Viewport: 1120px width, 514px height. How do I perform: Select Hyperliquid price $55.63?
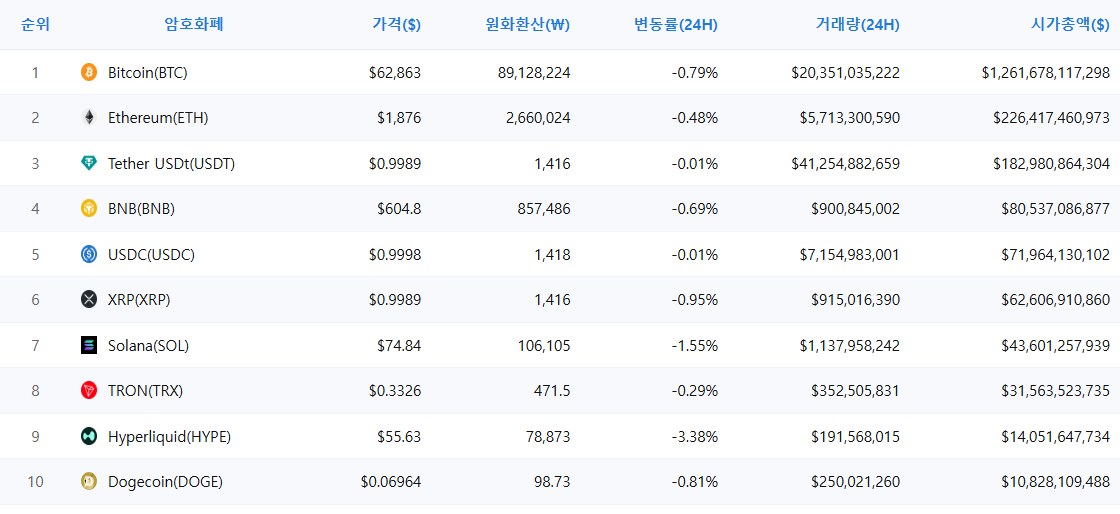pyautogui.click(x=399, y=436)
